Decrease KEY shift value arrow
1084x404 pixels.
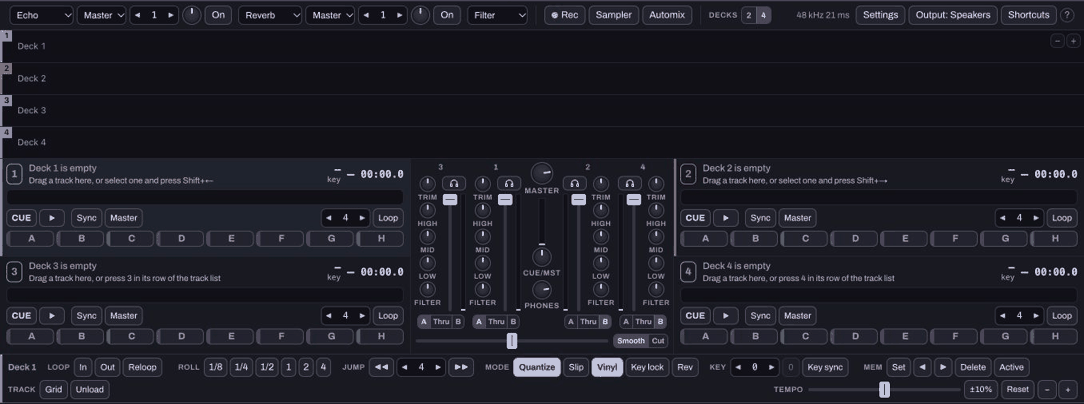738,367
